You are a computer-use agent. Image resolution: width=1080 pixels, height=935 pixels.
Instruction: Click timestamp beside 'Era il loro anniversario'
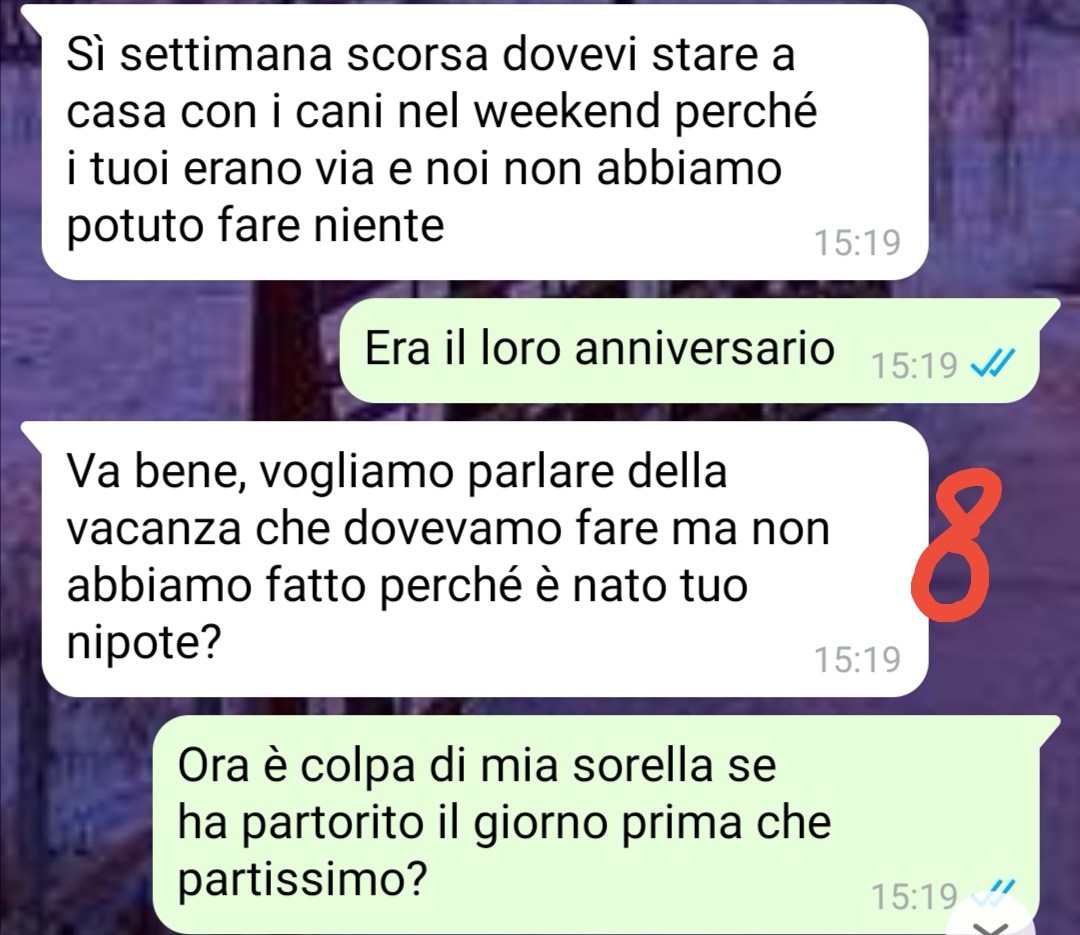click(915, 365)
